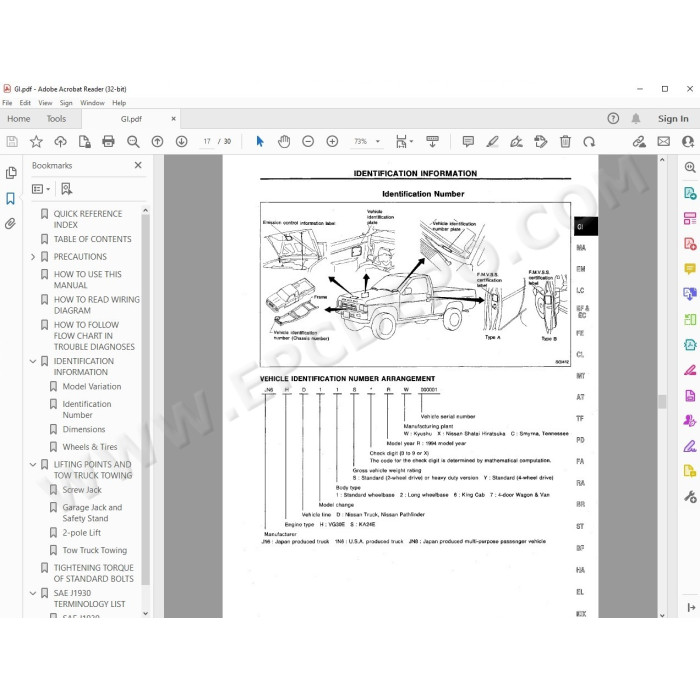The width and height of the screenshot is (700, 700).
Task: Collapse LIFTING POINTS AND TOW TRUCK TOWING
Action: coord(33,465)
